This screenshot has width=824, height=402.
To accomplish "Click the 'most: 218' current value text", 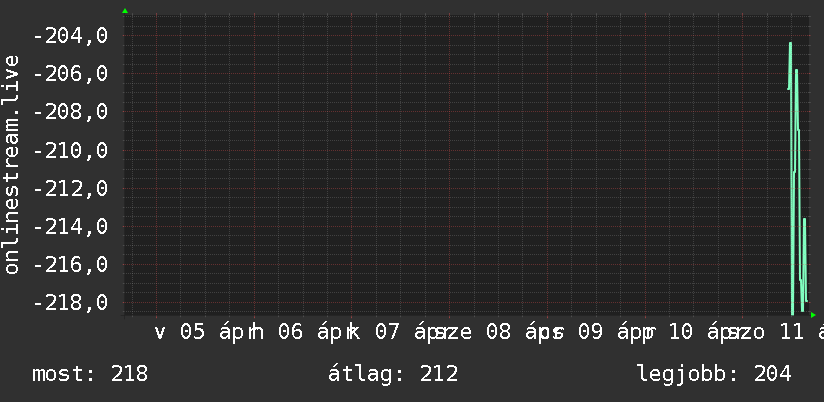I will [x=90, y=375].
